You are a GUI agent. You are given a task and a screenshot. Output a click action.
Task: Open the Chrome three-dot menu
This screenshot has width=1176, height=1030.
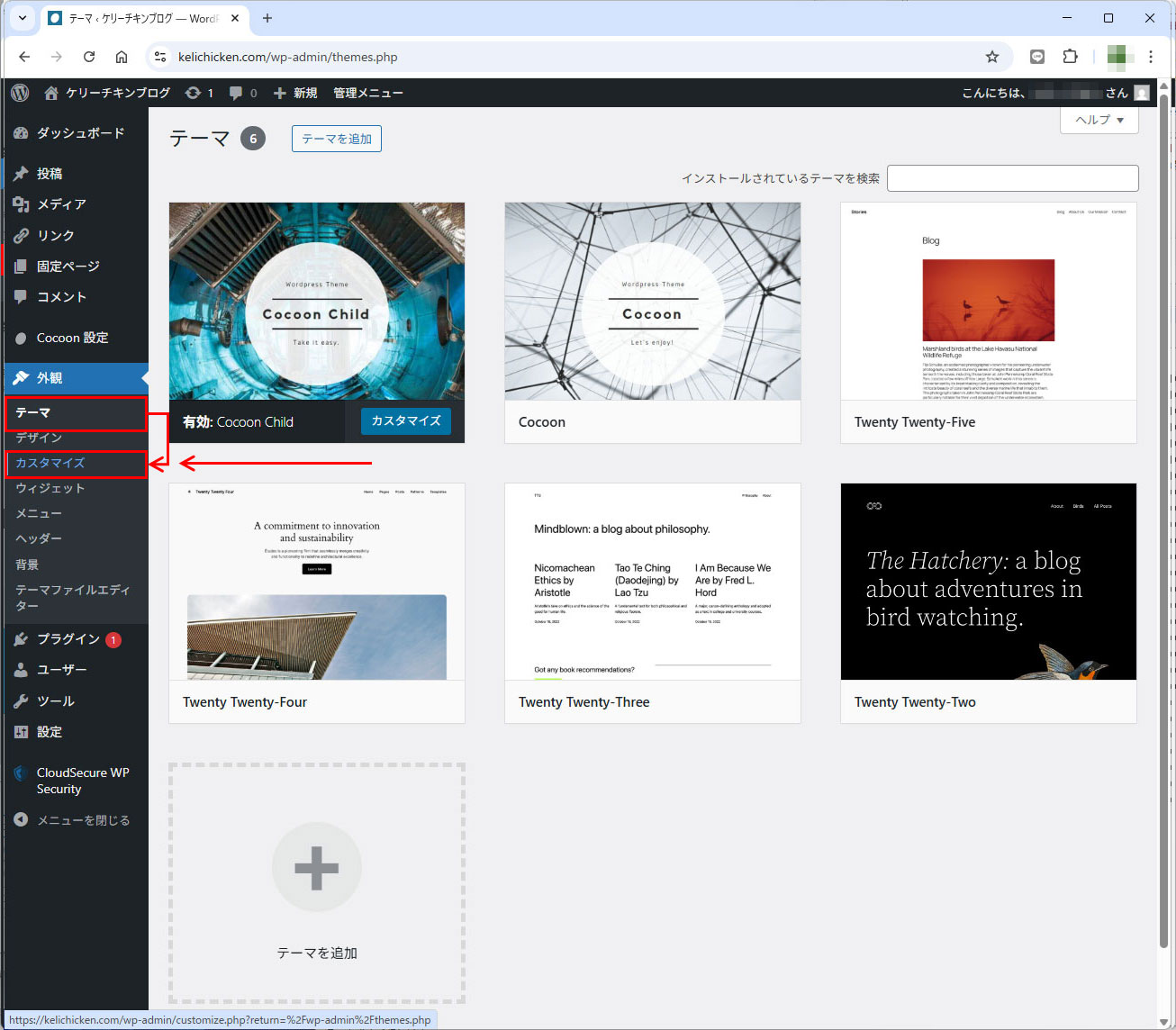[1151, 57]
